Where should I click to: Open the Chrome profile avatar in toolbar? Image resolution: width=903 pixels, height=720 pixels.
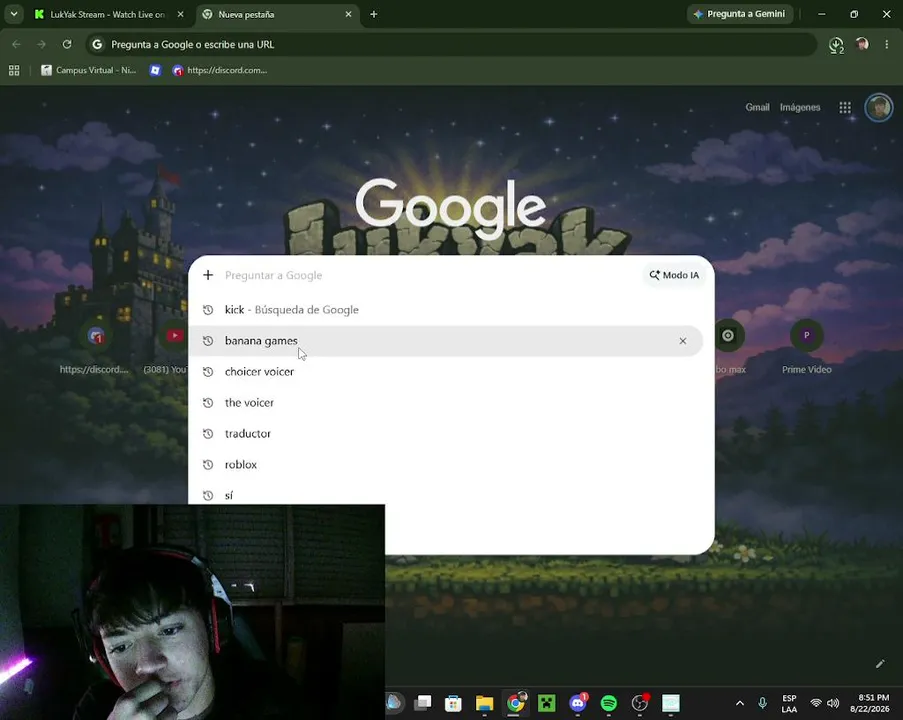pos(862,44)
